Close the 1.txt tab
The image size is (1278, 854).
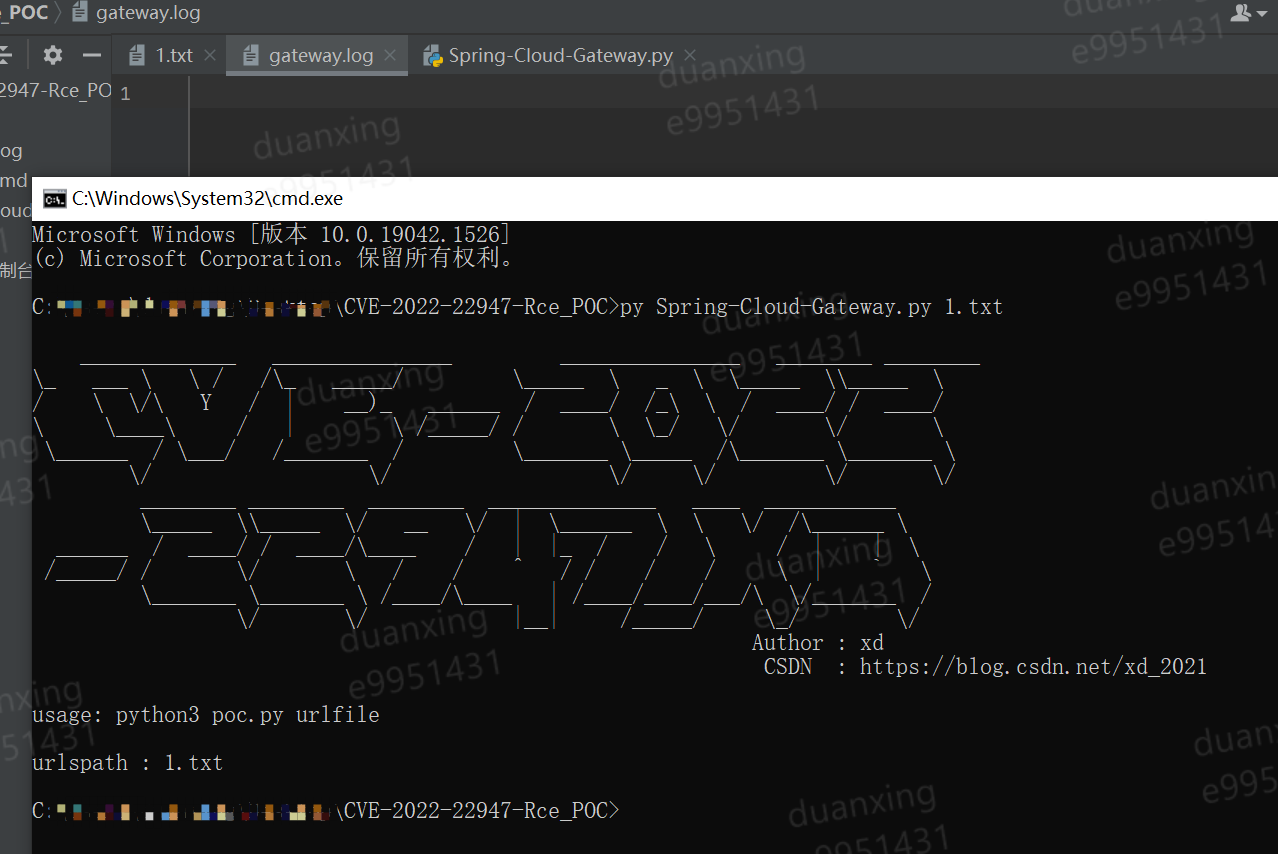[x=210, y=55]
